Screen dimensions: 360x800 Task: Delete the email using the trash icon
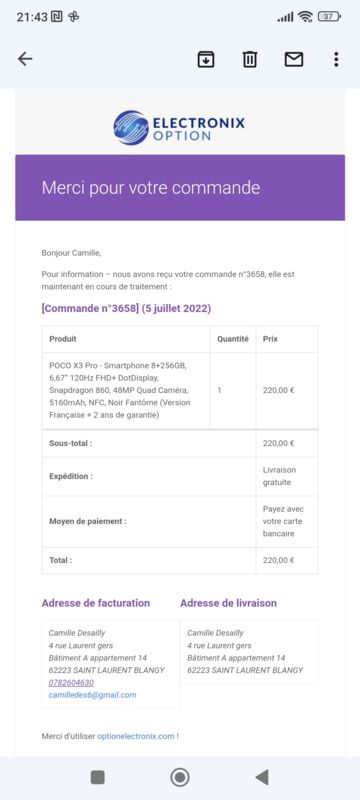[249, 59]
